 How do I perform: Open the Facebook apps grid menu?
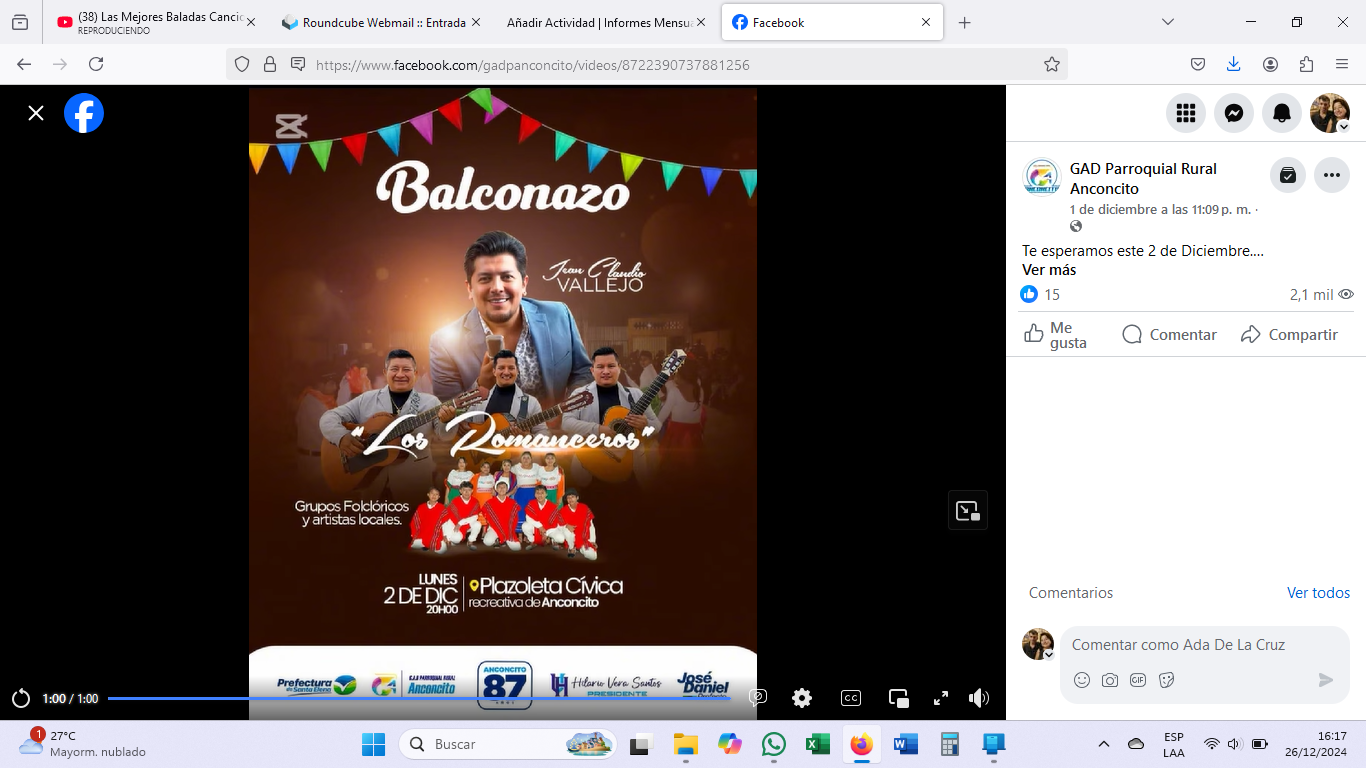pyautogui.click(x=1186, y=113)
